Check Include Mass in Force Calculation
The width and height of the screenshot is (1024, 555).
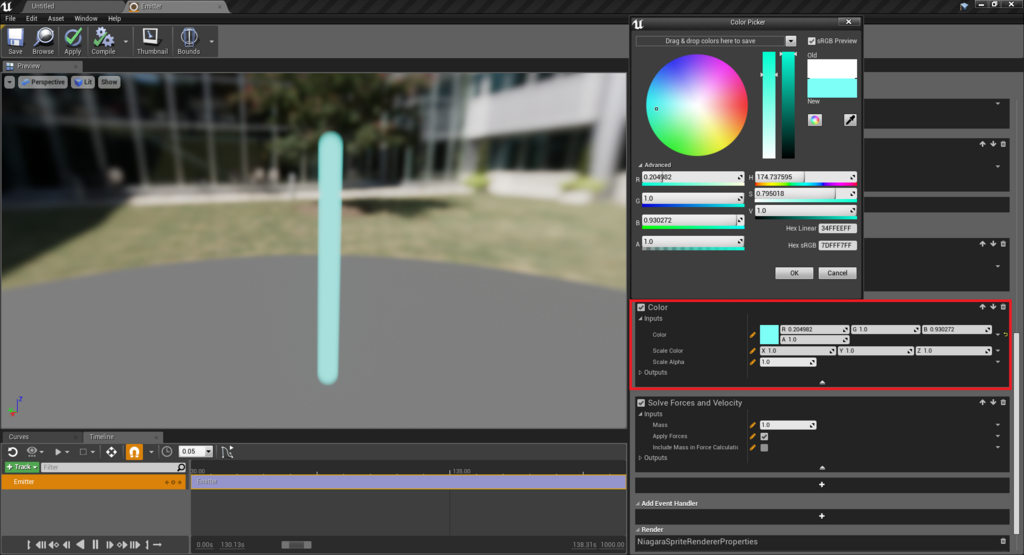pyautogui.click(x=764, y=447)
